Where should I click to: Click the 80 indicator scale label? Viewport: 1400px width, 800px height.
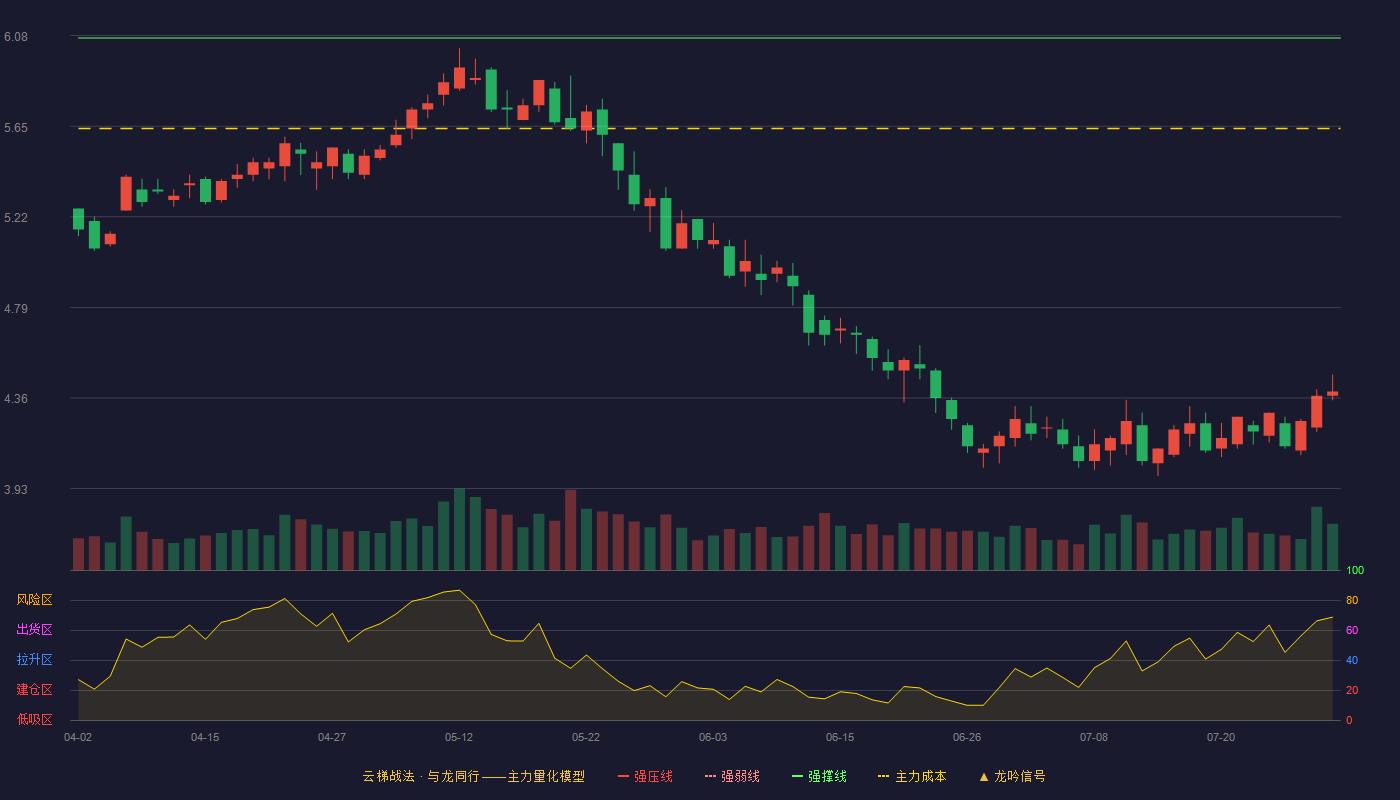pyautogui.click(x=1352, y=600)
